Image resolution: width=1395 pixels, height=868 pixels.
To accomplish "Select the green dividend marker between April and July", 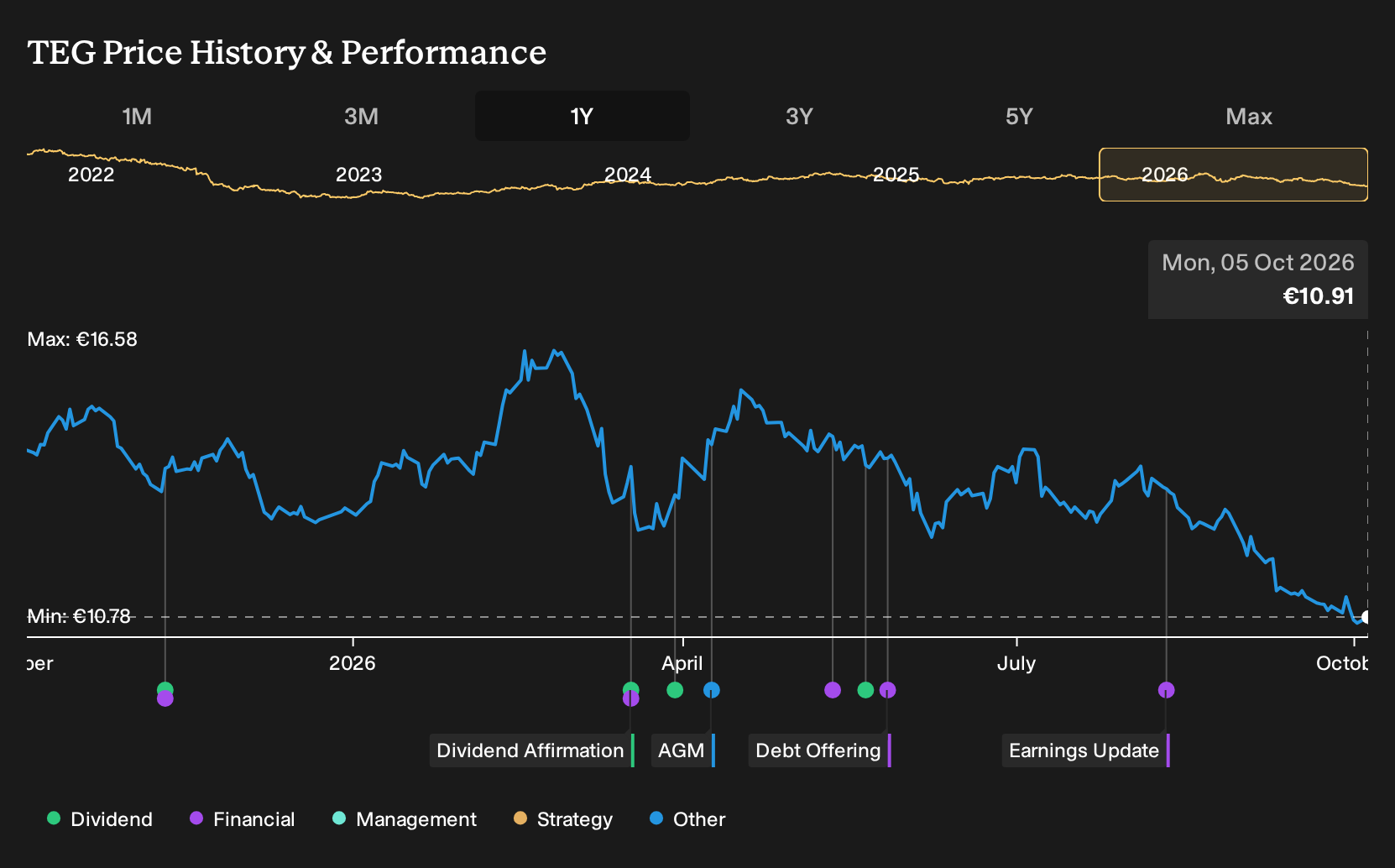I will point(865,690).
